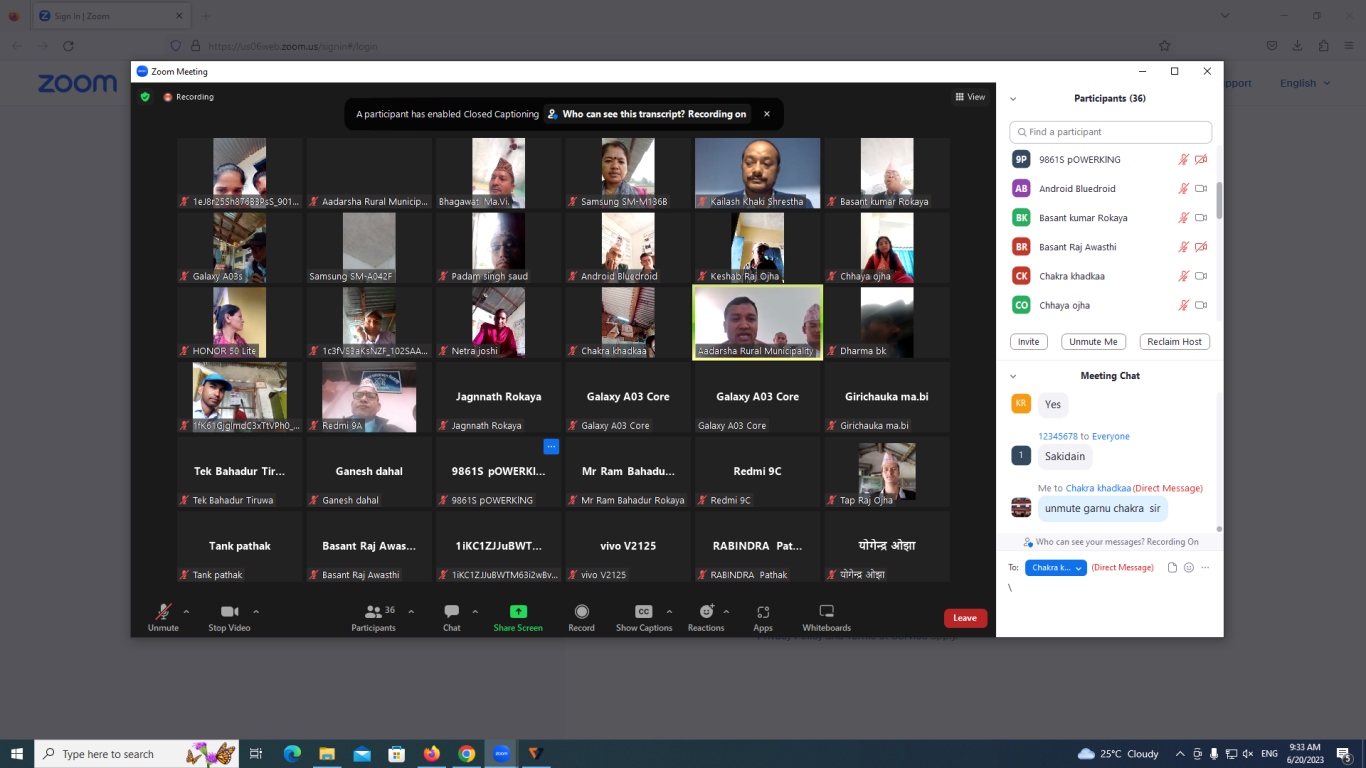Image resolution: width=1366 pixels, height=768 pixels.
Task: Open chat recipient dropdown Chakra k...
Action: [x=1055, y=568]
